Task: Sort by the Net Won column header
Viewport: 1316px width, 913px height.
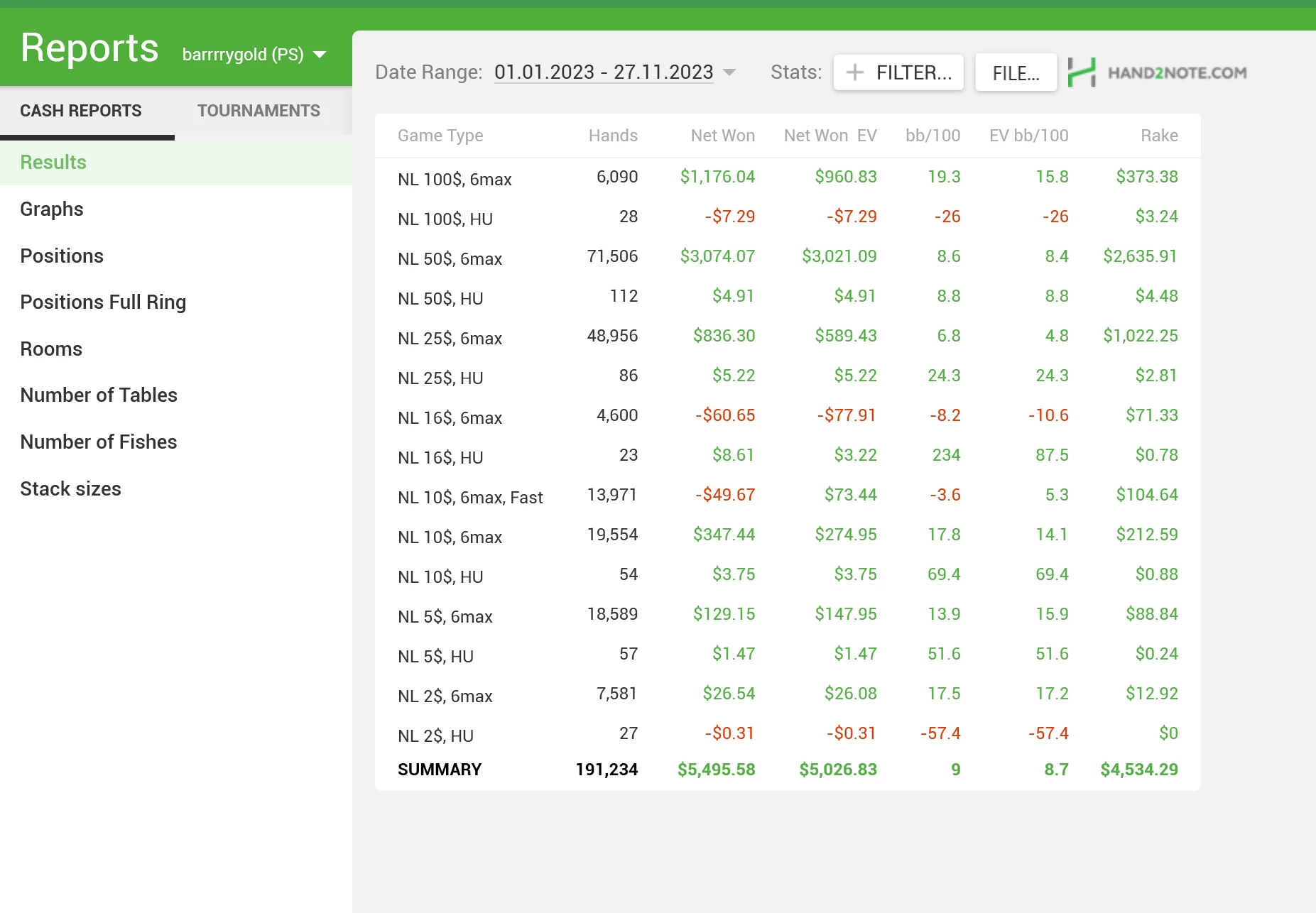Action: coord(722,136)
